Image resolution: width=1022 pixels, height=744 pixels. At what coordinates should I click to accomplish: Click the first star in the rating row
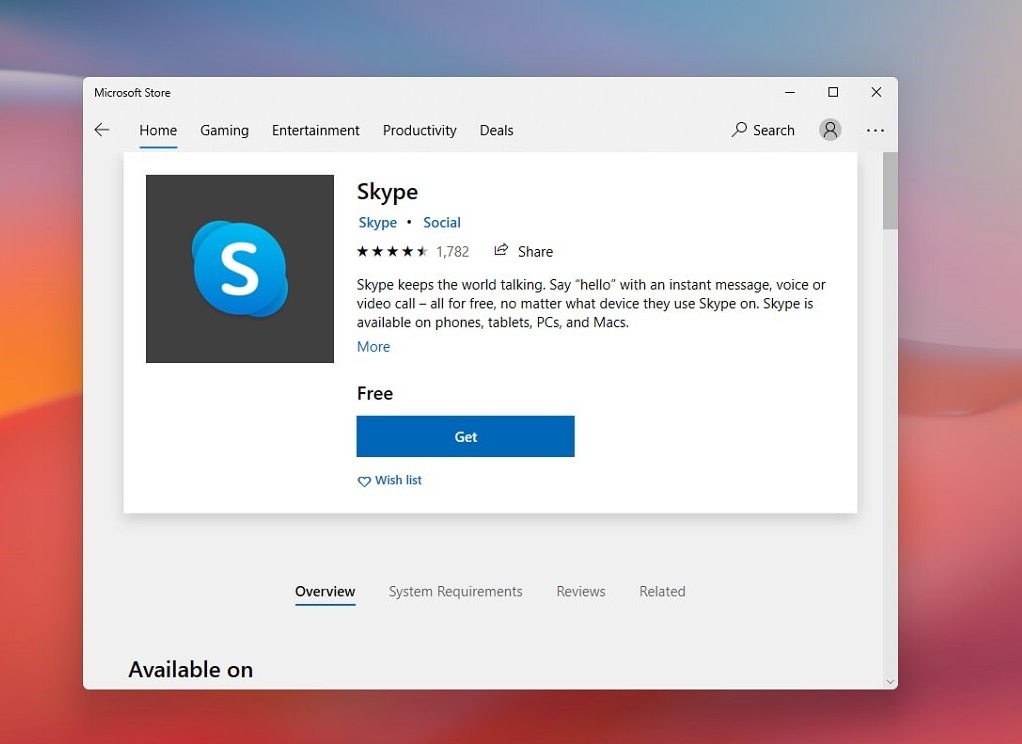click(x=364, y=251)
